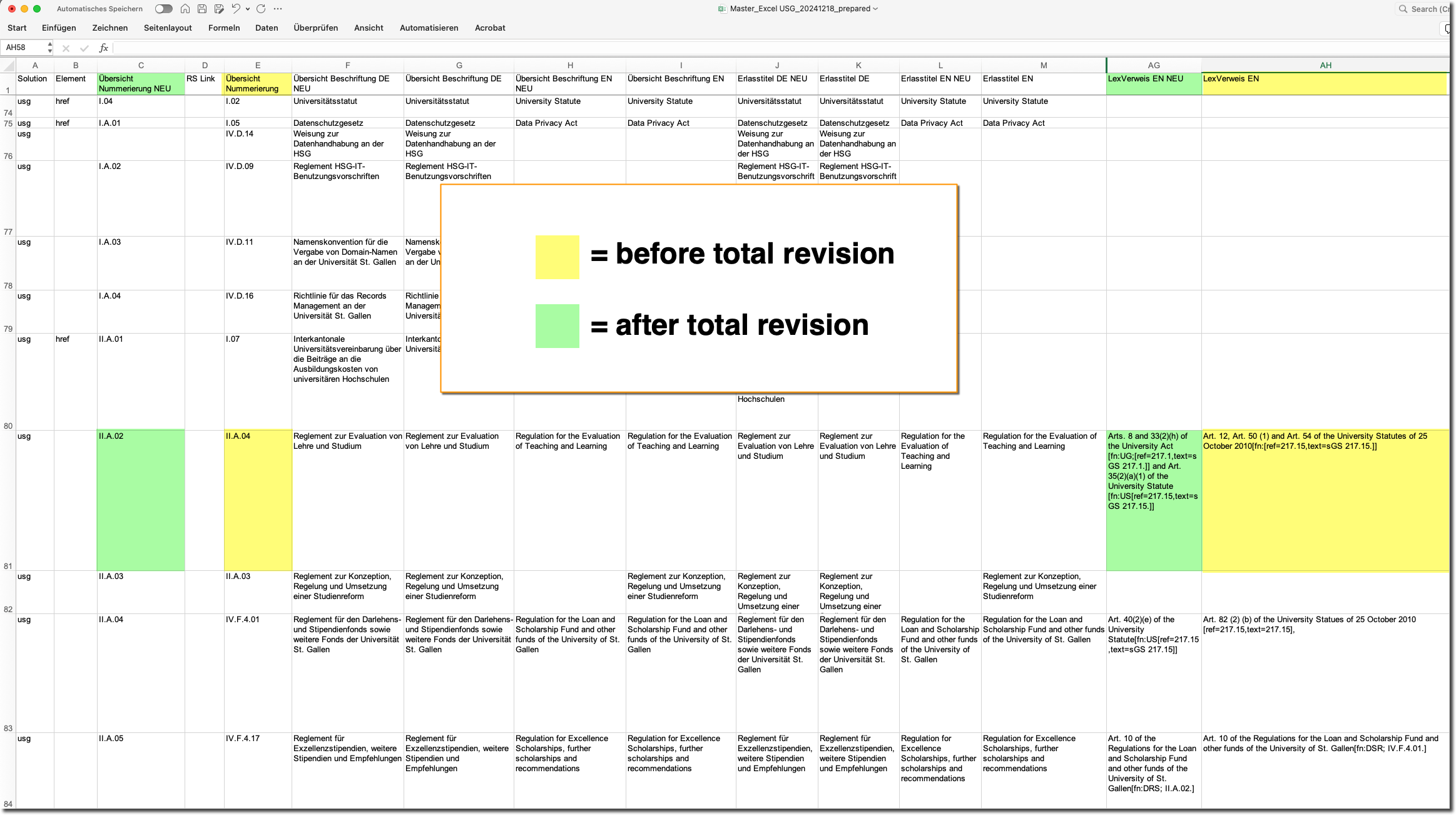Screen dimensions: 1456x815
Task: Open the more options ellipsis icon
Action: coord(278,9)
